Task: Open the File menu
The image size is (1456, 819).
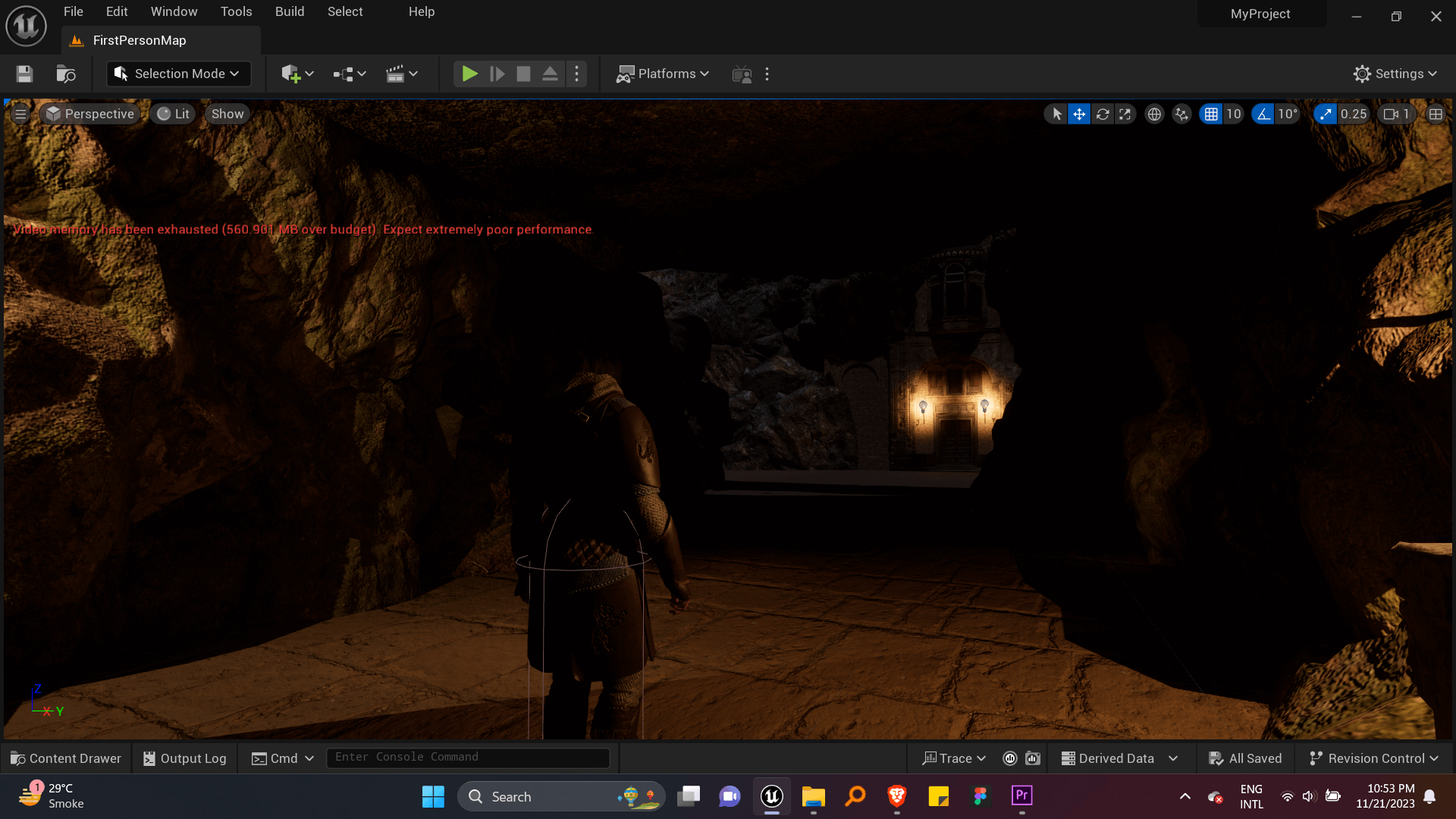Action: 74,11
